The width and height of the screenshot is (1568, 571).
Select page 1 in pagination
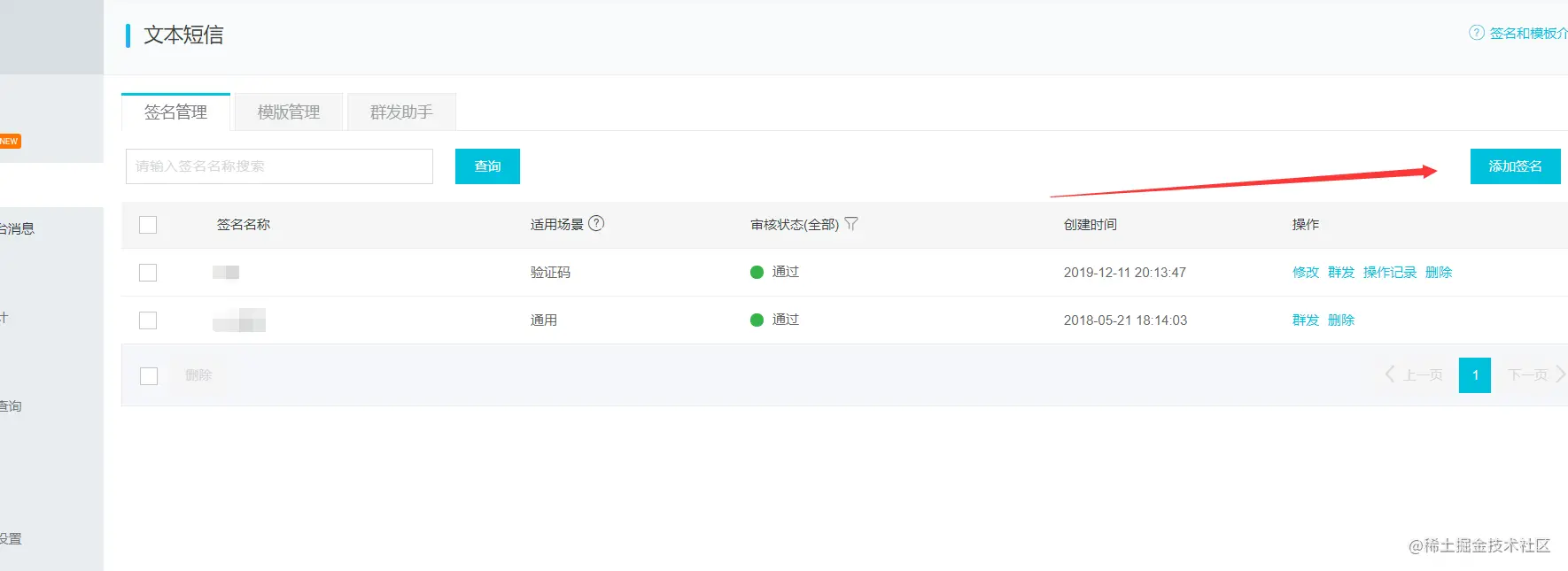coord(1474,375)
